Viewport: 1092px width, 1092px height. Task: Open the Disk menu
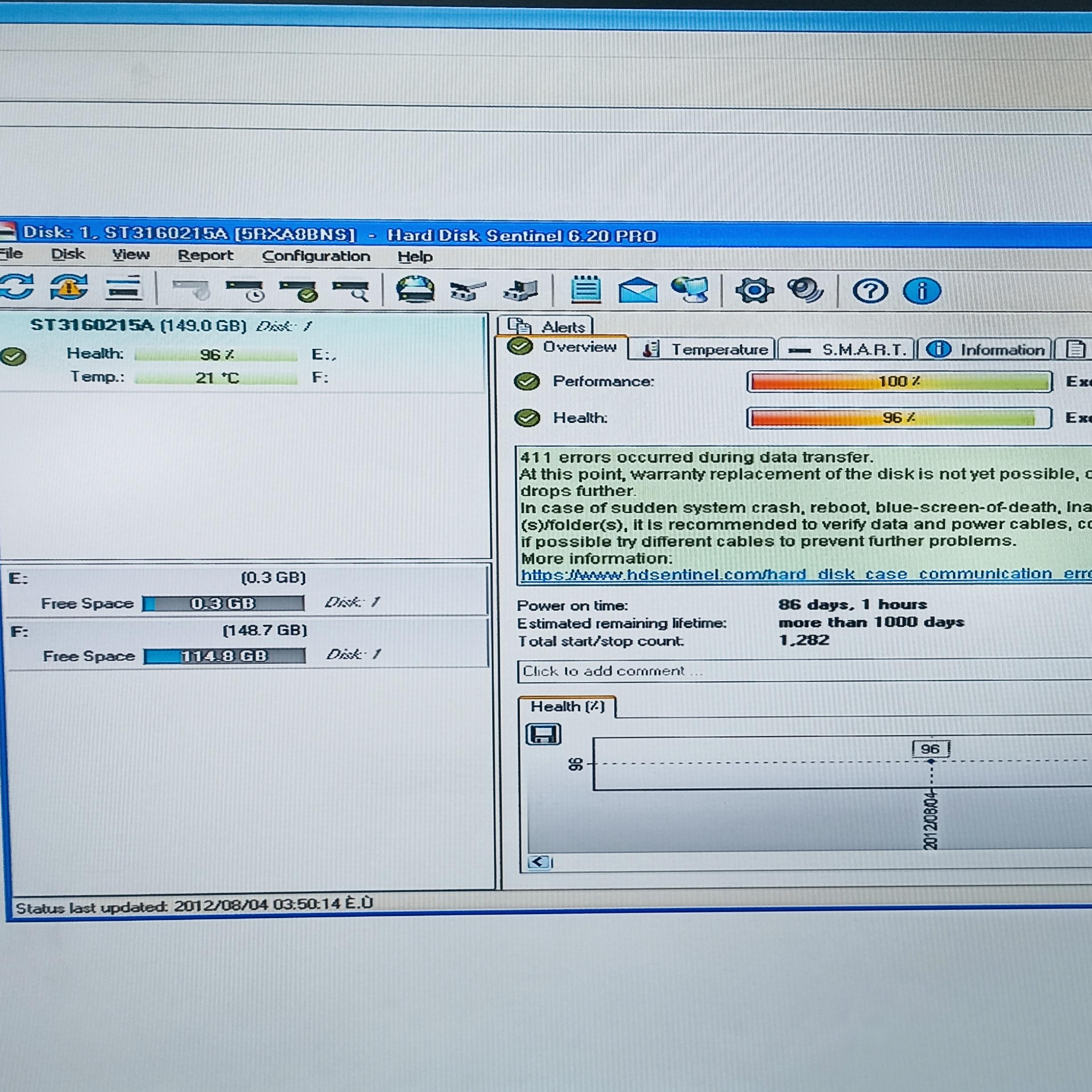tap(67, 254)
